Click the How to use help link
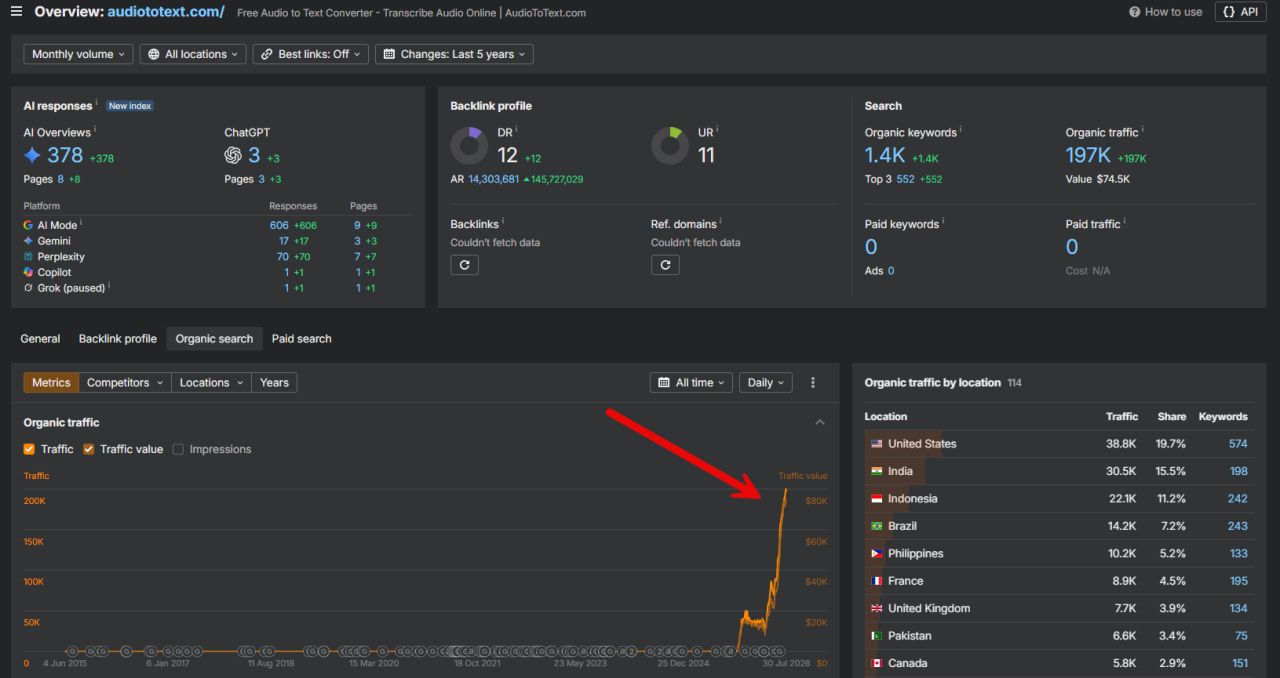 [1165, 12]
